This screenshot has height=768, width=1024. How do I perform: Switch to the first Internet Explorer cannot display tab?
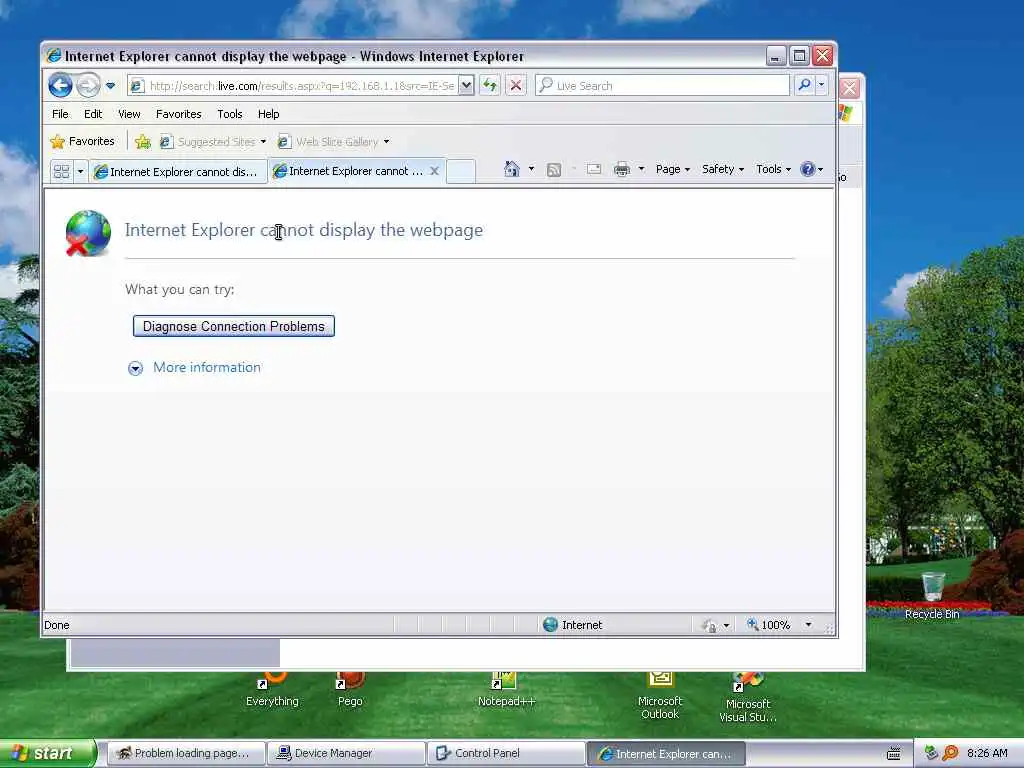pyautogui.click(x=178, y=172)
